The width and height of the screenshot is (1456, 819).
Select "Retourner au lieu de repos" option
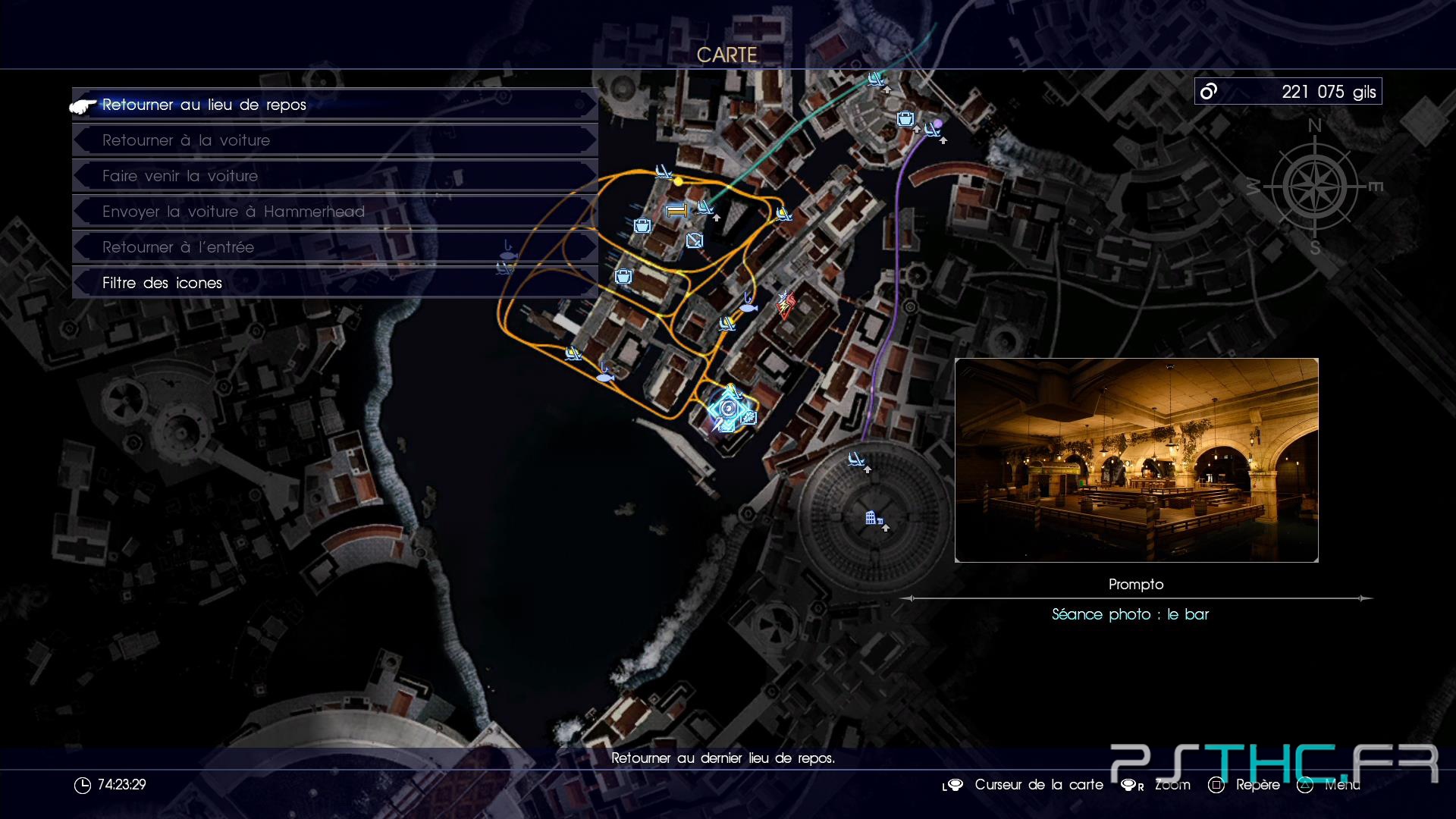[334, 105]
